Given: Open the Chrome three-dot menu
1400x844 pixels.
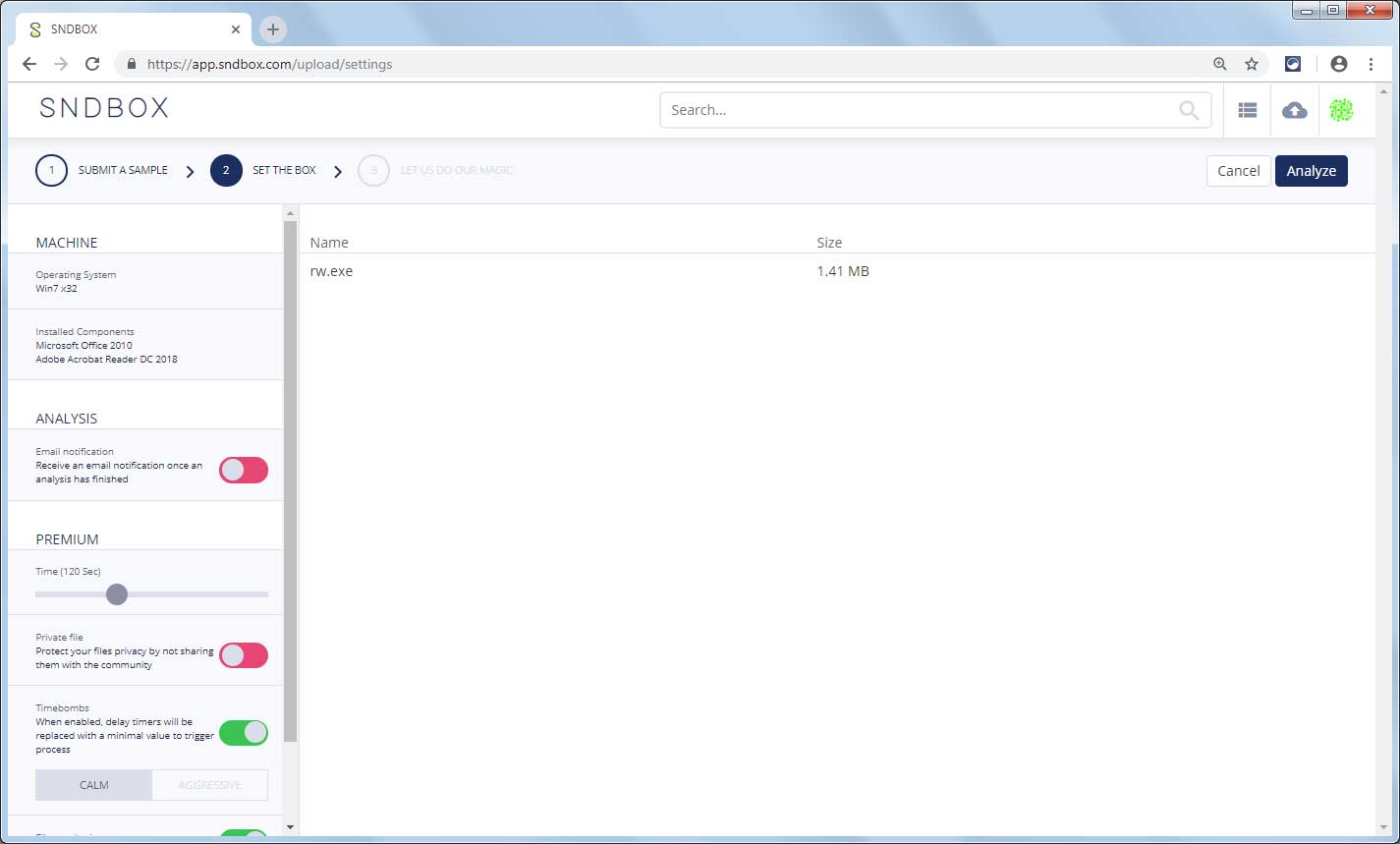Looking at the screenshot, I should coord(1372,64).
